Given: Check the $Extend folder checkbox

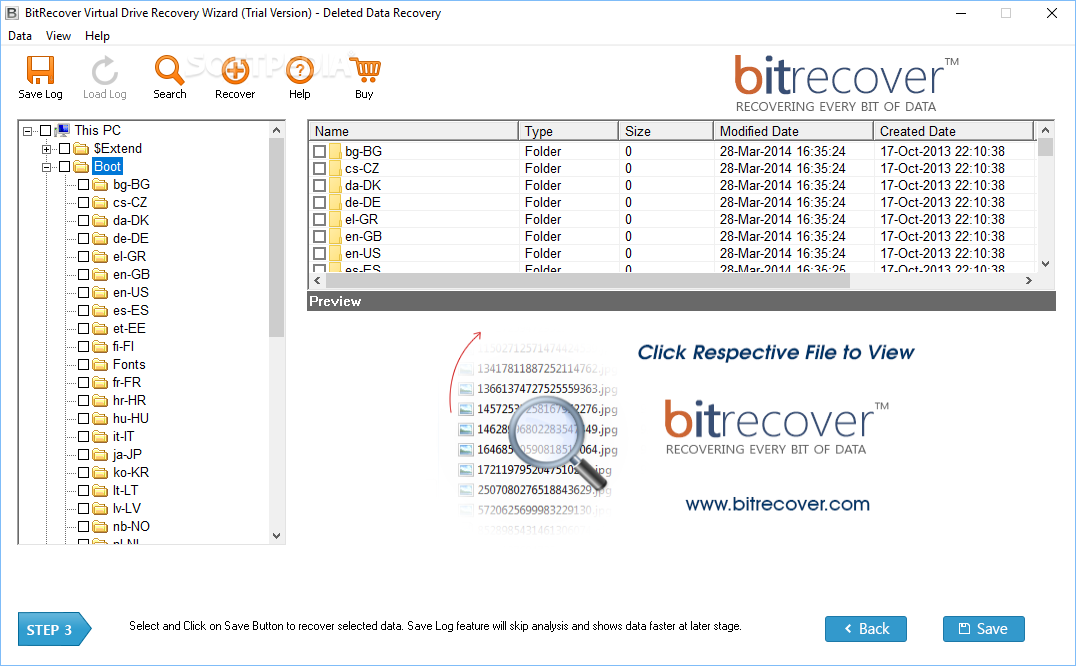Looking at the screenshot, I should 65,149.
